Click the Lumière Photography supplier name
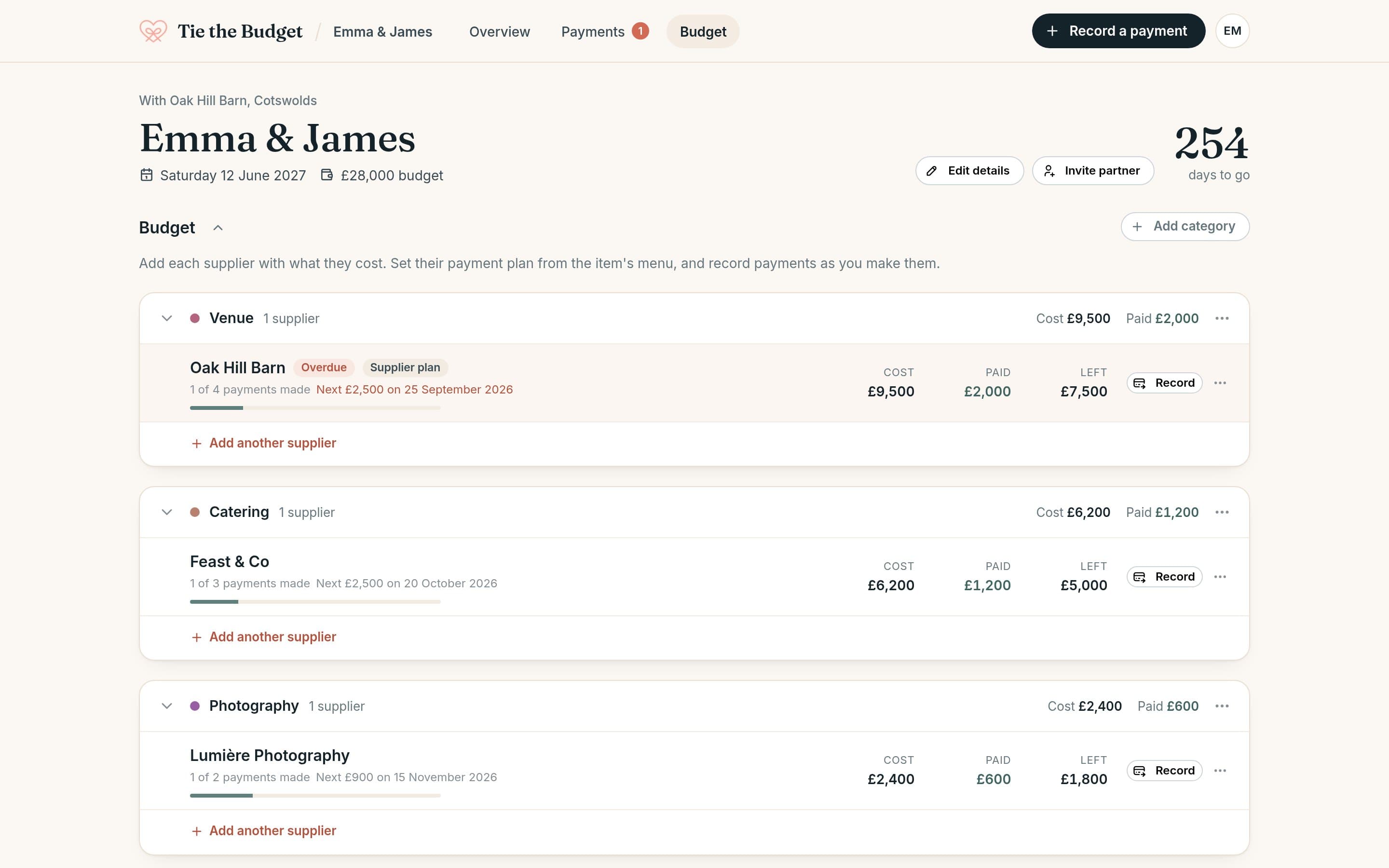The image size is (1389, 868). pyautogui.click(x=270, y=756)
